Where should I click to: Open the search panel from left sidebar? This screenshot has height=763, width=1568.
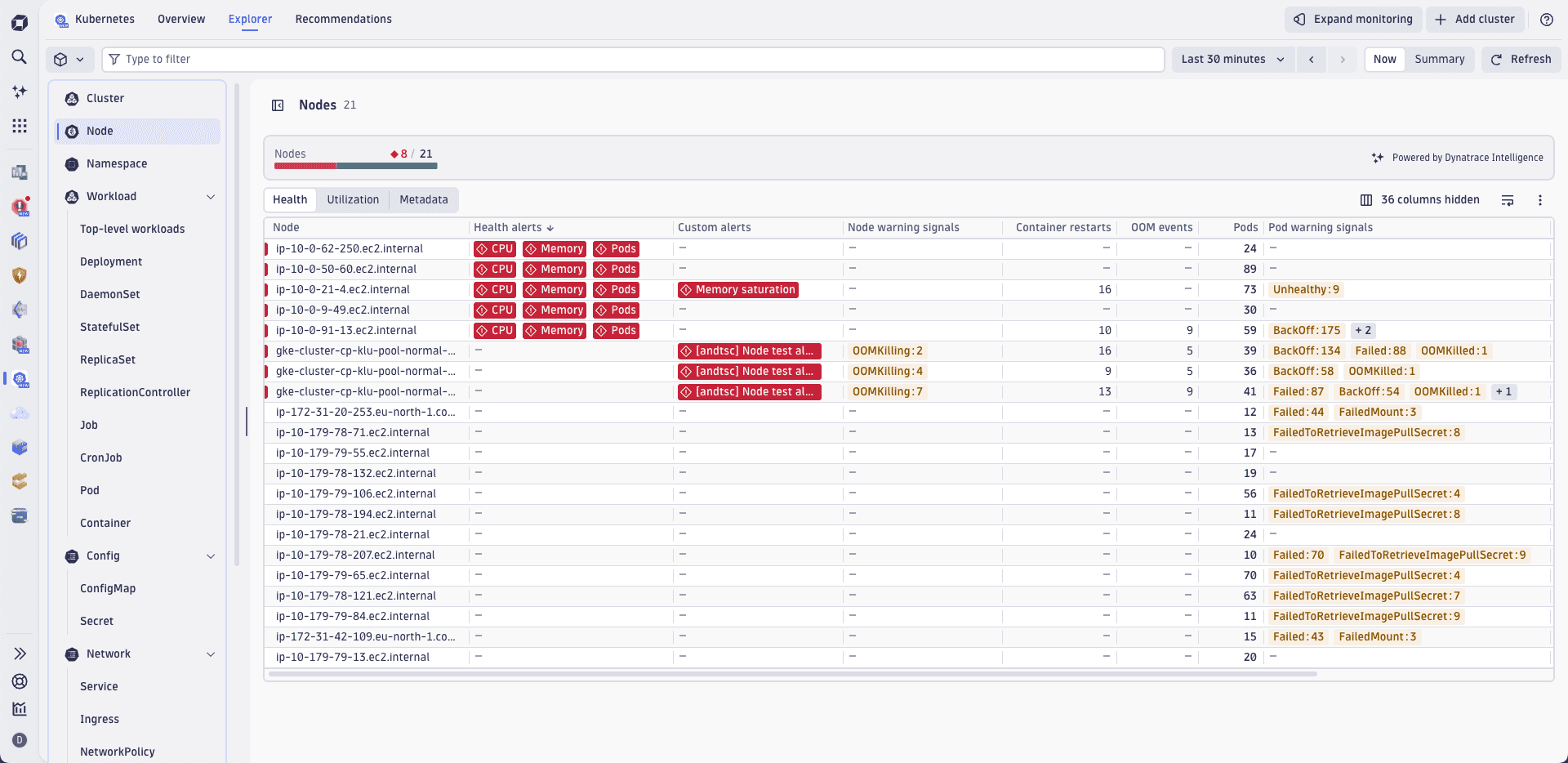tap(20, 57)
